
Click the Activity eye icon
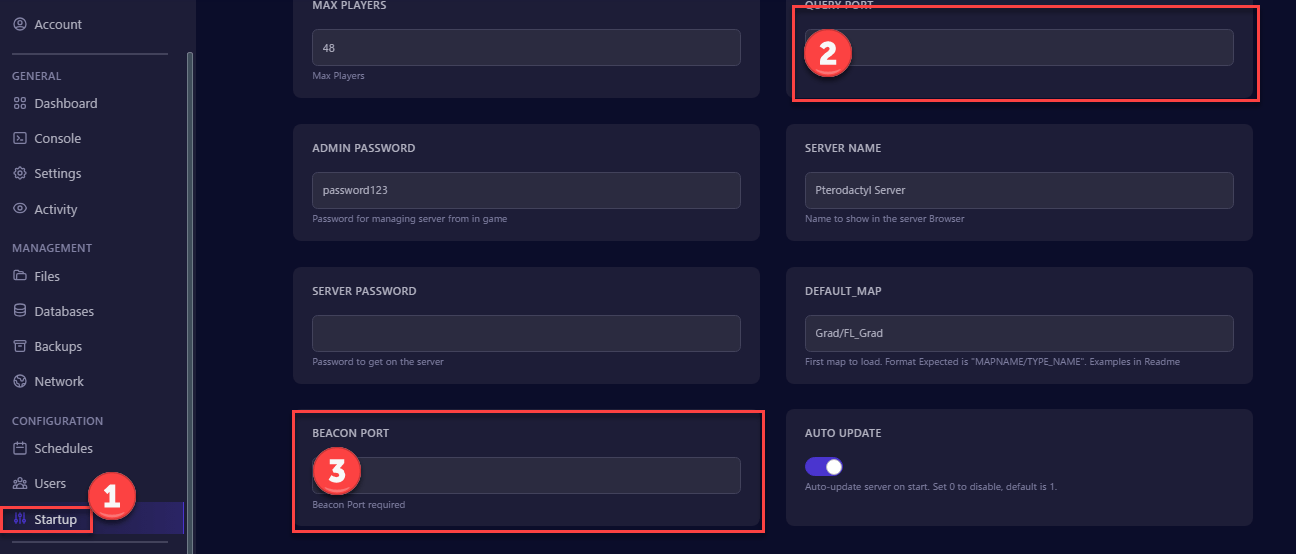pos(20,209)
